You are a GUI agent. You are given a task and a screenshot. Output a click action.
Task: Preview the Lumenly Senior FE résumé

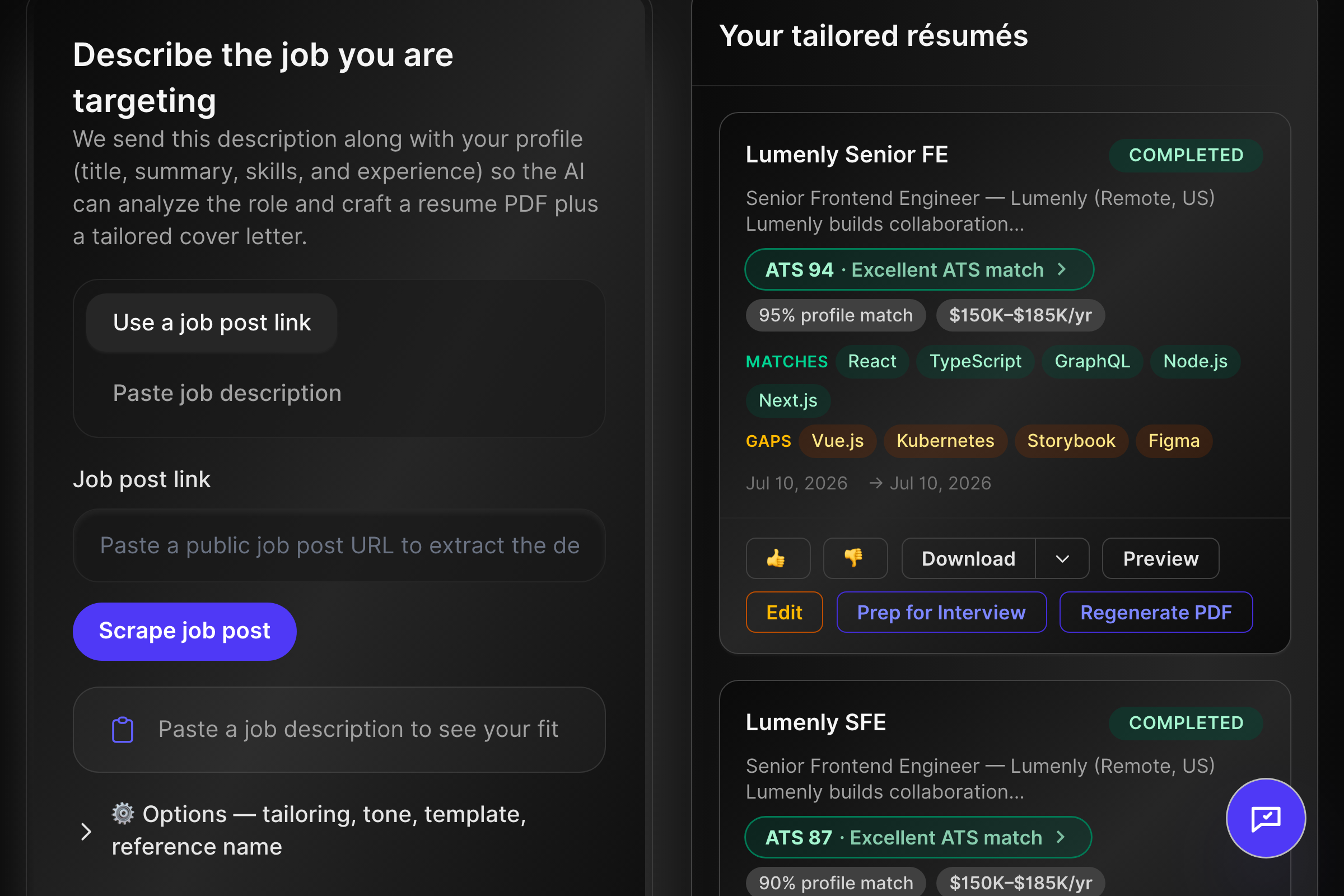1160,558
